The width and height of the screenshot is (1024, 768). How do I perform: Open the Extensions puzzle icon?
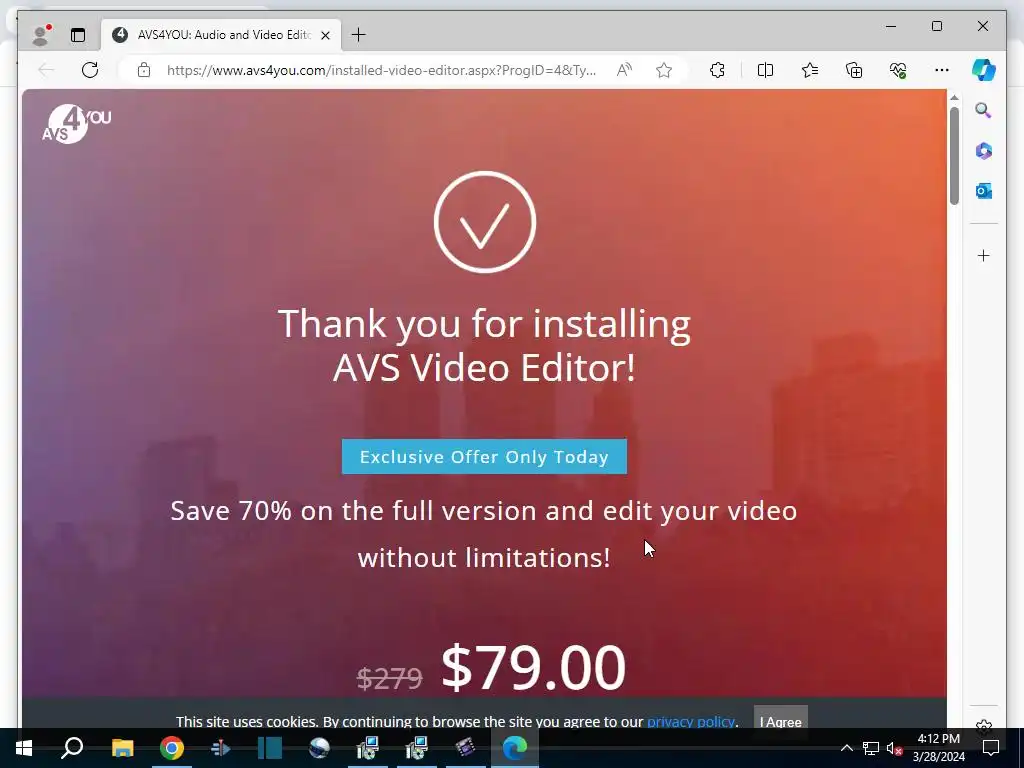coord(717,70)
